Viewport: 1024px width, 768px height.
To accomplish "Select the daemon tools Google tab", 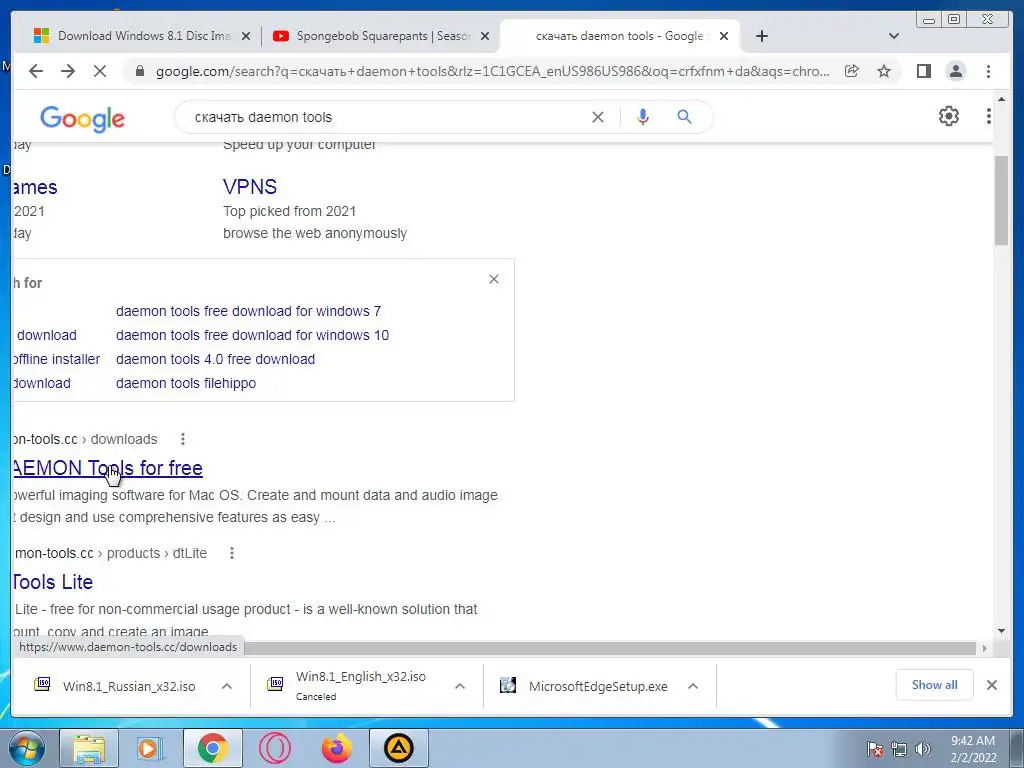I will pyautogui.click(x=619, y=36).
